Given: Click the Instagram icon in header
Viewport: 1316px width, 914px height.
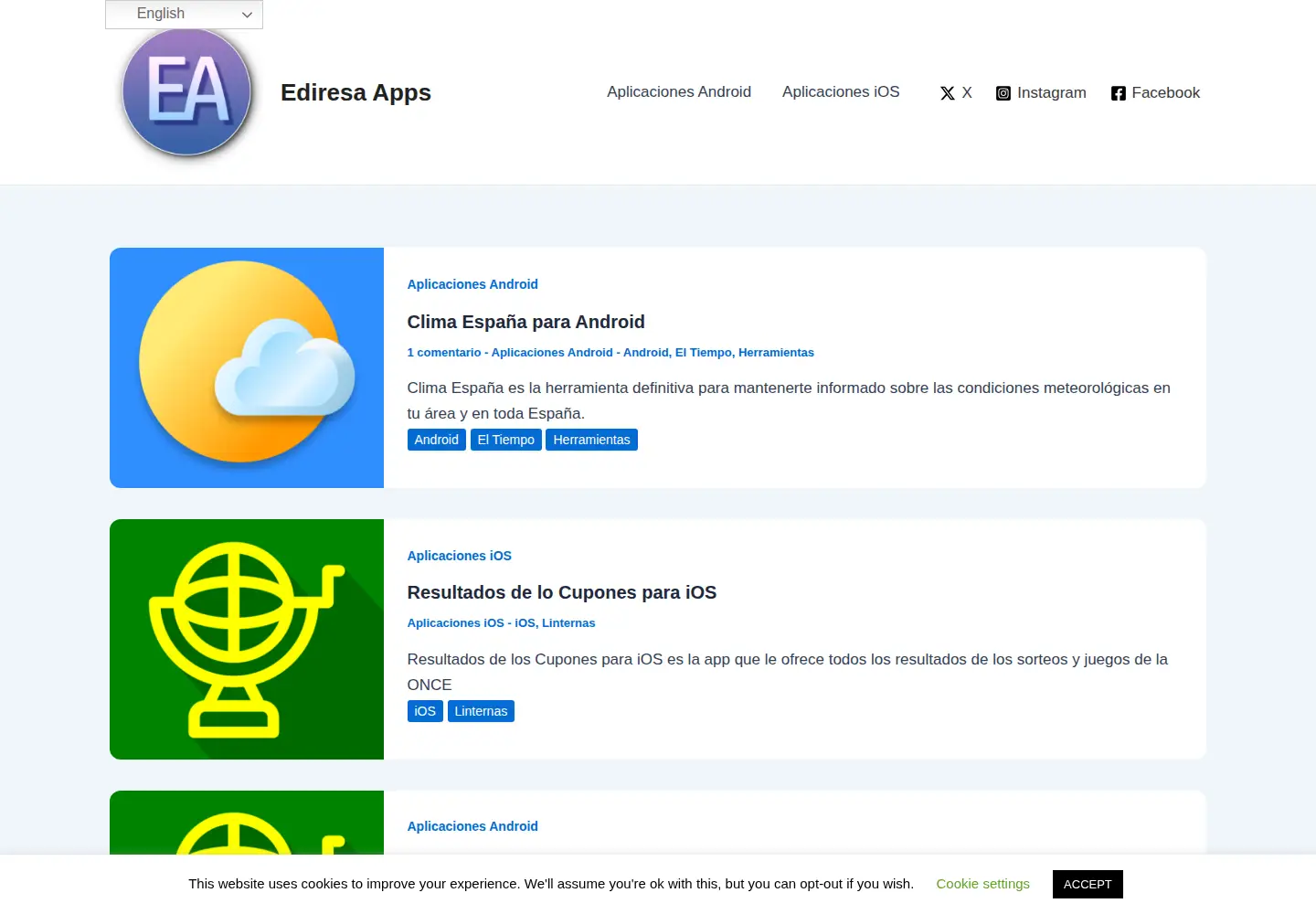Looking at the screenshot, I should (x=1003, y=93).
